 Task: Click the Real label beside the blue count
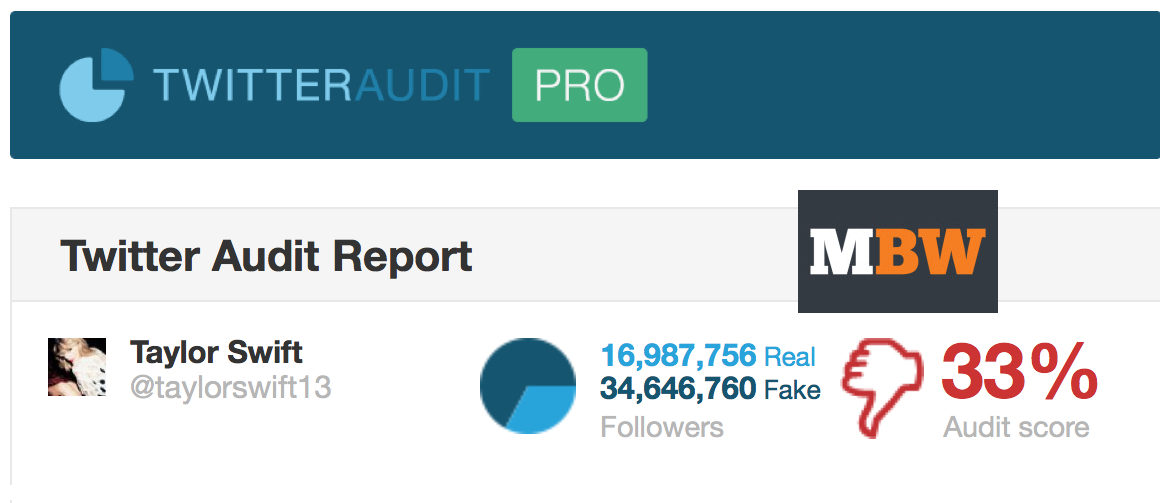789,357
